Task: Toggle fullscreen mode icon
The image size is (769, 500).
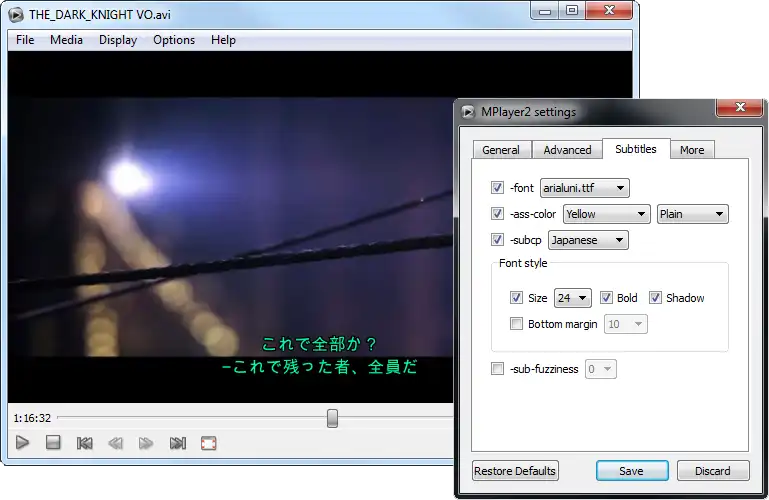Action: [x=208, y=444]
